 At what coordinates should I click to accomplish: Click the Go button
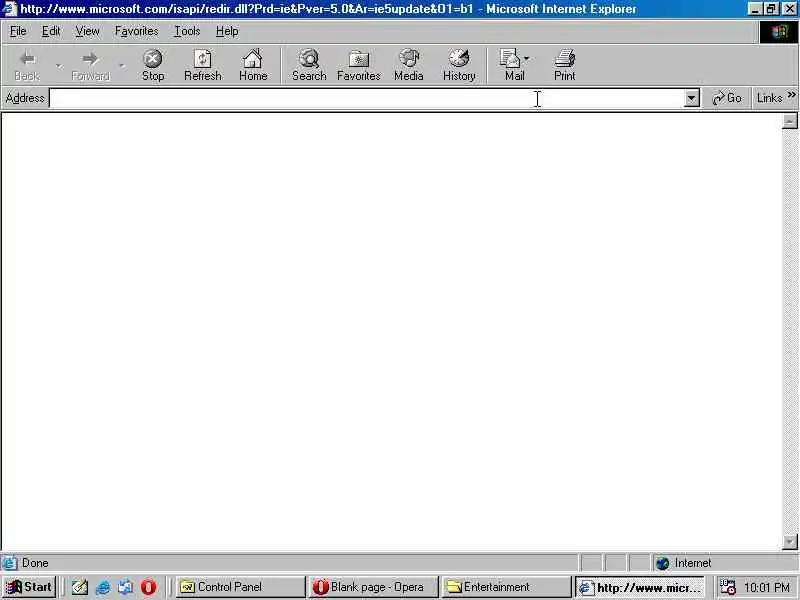tap(727, 98)
